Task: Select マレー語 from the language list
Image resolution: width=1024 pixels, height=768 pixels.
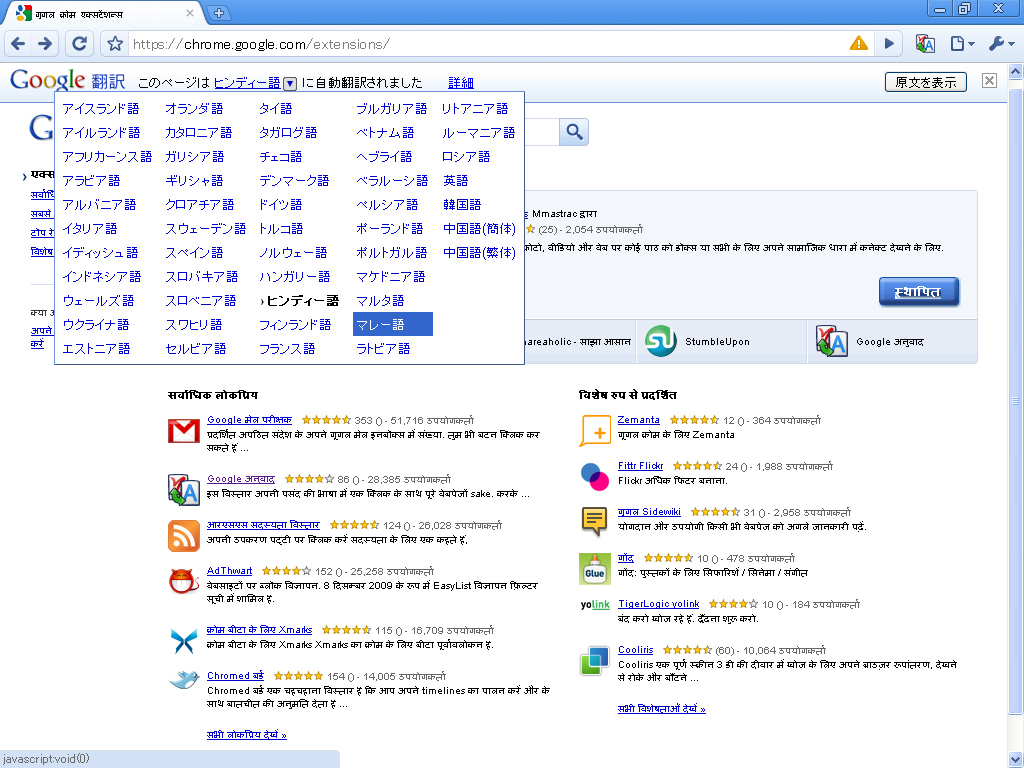Action: (x=392, y=325)
